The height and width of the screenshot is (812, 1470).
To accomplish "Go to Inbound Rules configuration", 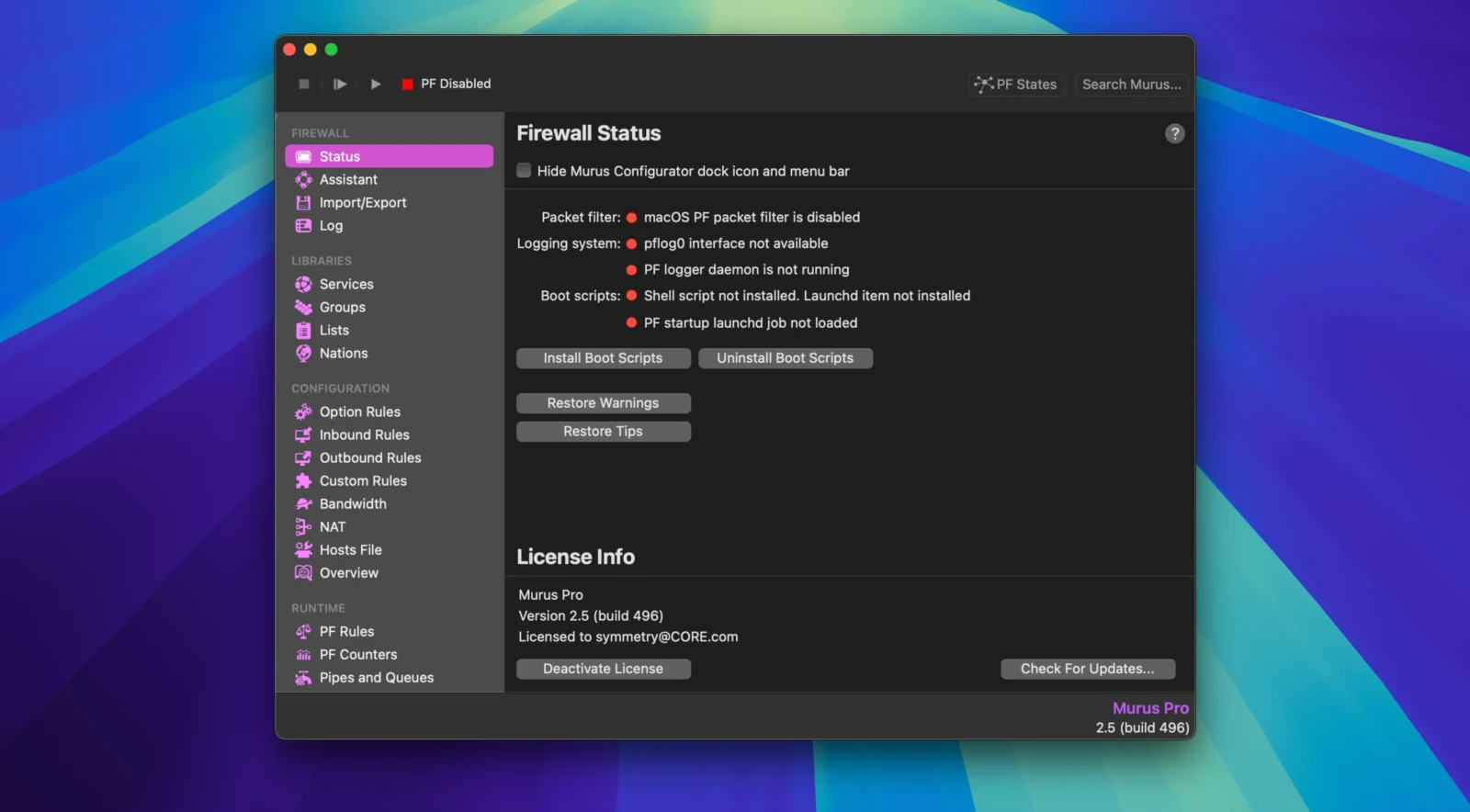I will tap(364, 435).
